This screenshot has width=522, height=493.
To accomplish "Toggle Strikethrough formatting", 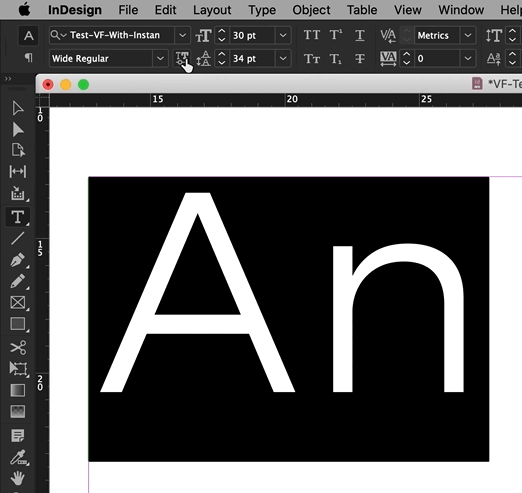I will coord(360,59).
